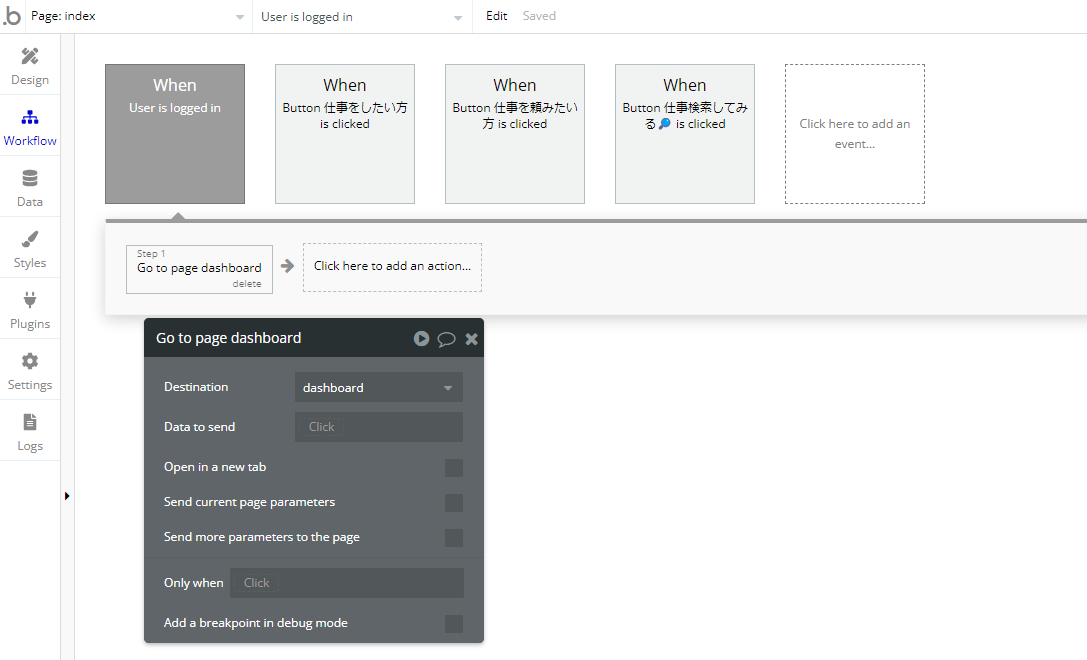The width and height of the screenshot is (1087, 660).
Task: Open the Edit menu
Action: (x=496, y=16)
